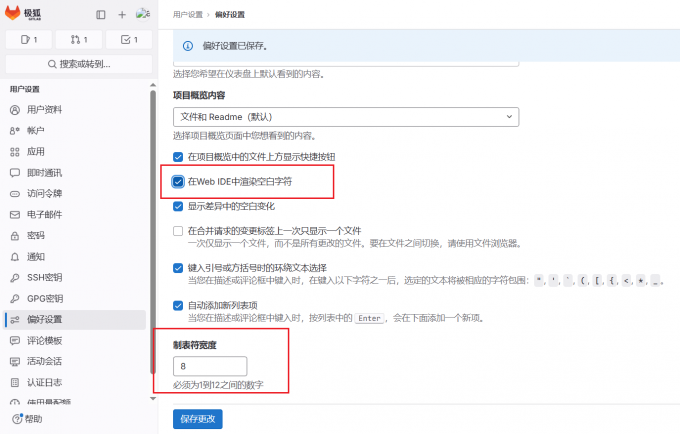Click the 活动会话 monitor icon
Image resolution: width=680 pixels, height=434 pixels.
coord(15,362)
